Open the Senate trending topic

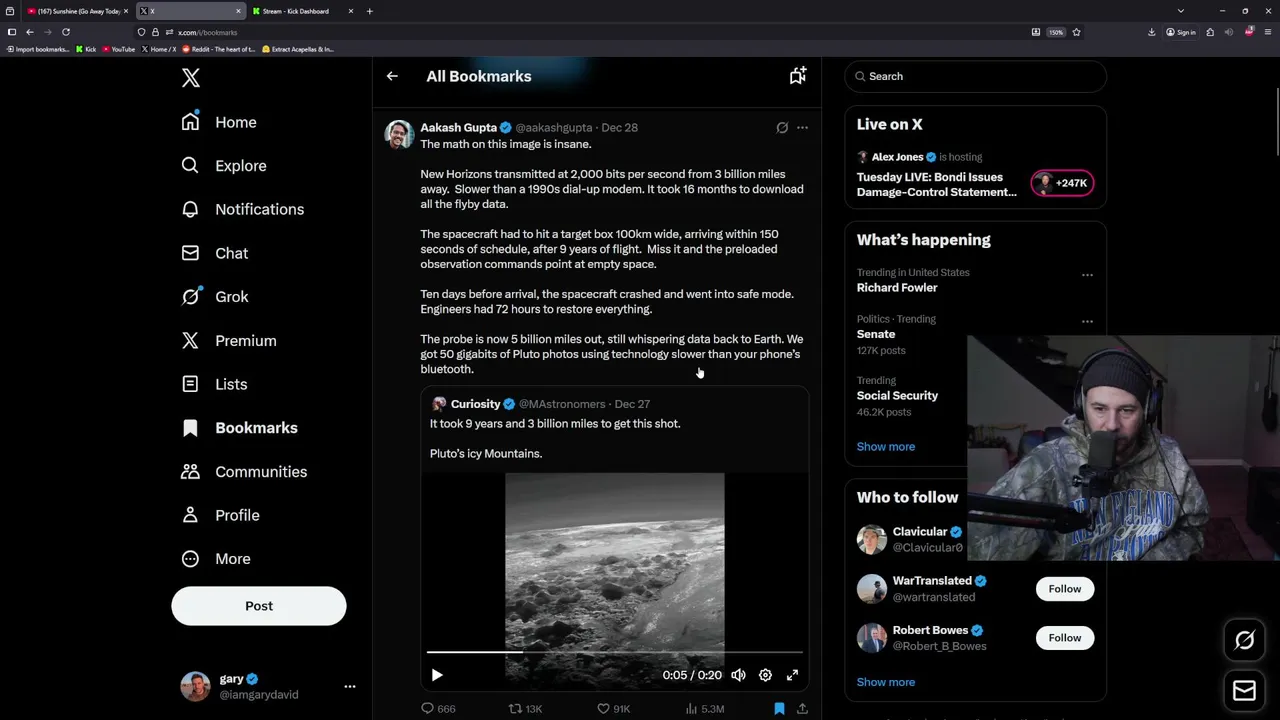coord(876,334)
